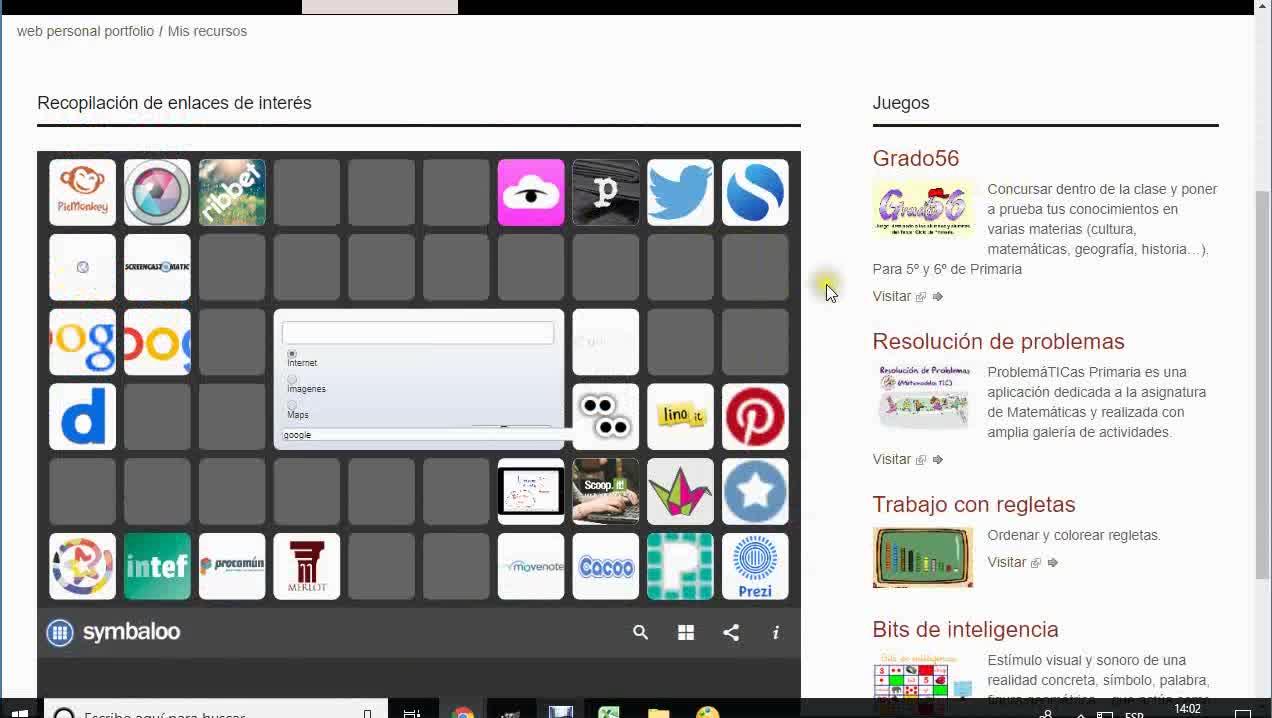Open the Pinterest tile

[755, 417]
